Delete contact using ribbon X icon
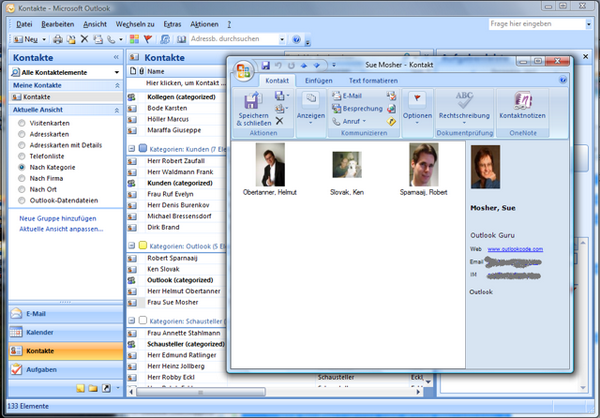This screenshot has height=418, width=600. 280,121
